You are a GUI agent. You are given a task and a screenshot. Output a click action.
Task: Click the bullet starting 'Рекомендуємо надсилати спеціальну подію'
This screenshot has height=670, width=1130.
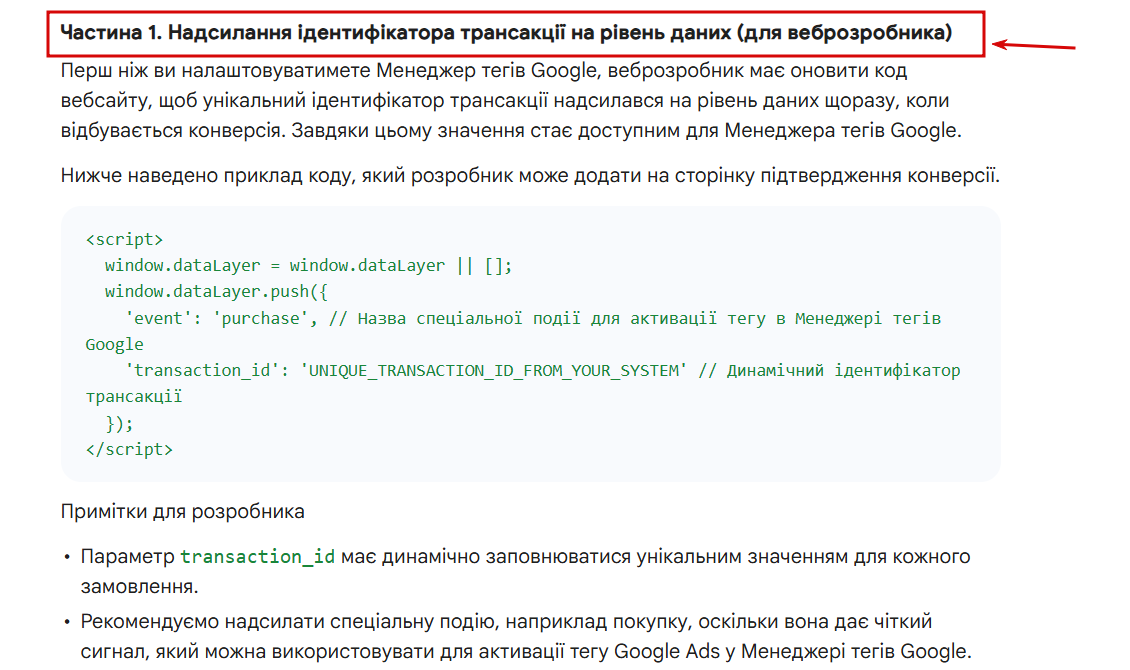tap(526, 636)
